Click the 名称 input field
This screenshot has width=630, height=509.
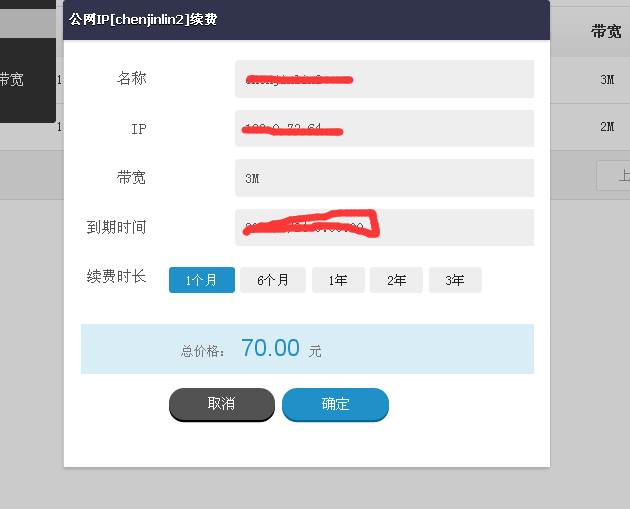(x=384, y=79)
